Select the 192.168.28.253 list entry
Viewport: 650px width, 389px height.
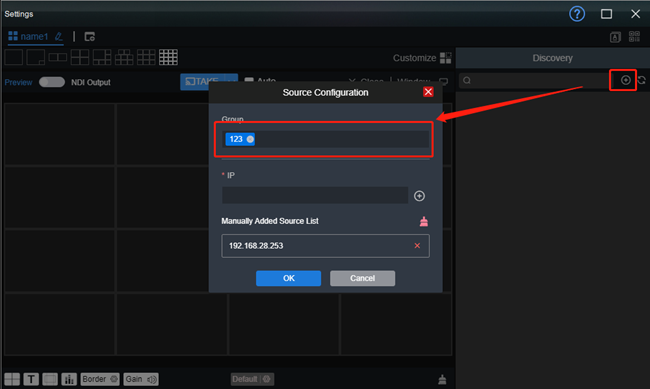click(x=325, y=246)
